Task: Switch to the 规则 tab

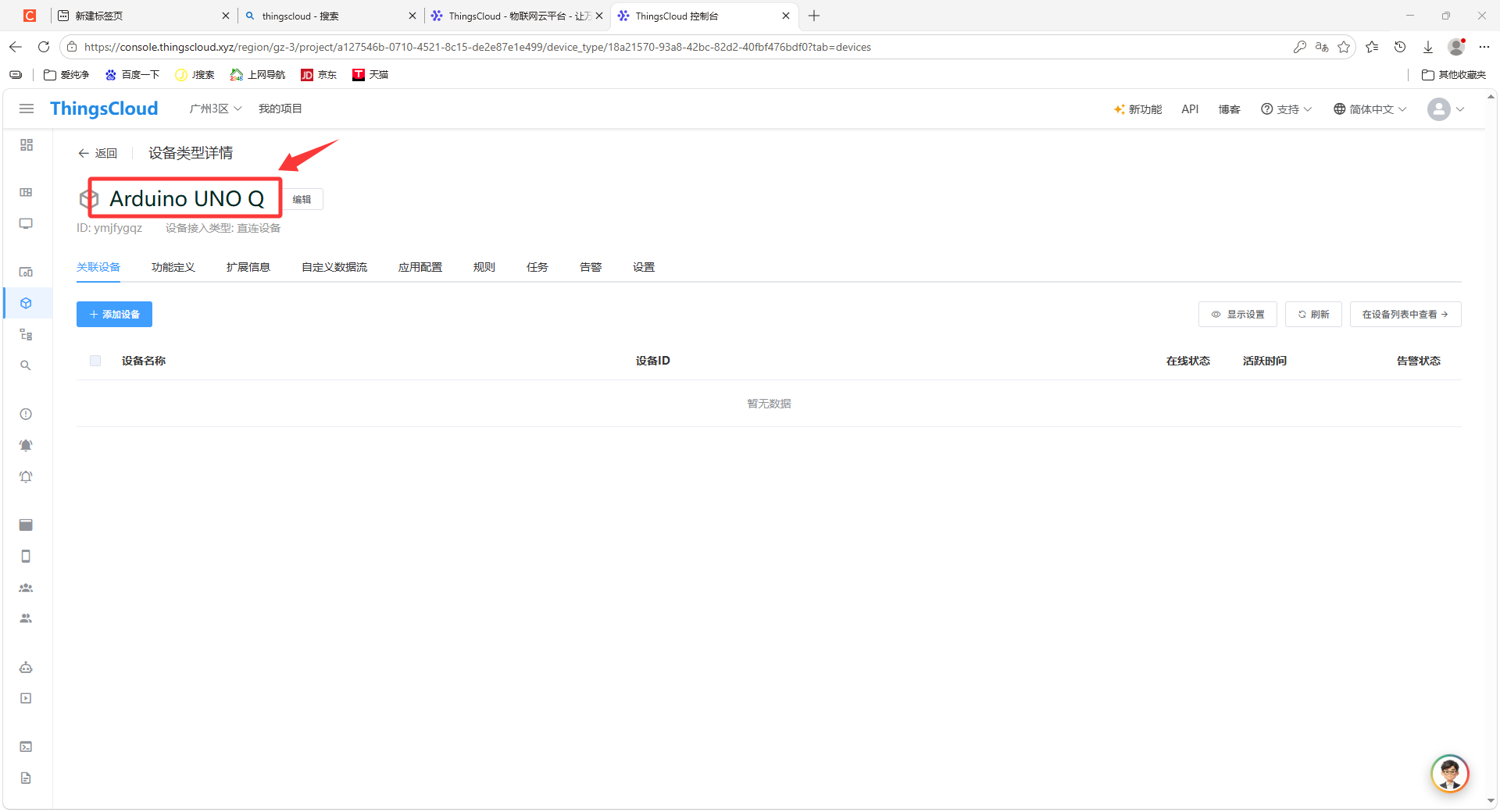Action: pyautogui.click(x=484, y=267)
